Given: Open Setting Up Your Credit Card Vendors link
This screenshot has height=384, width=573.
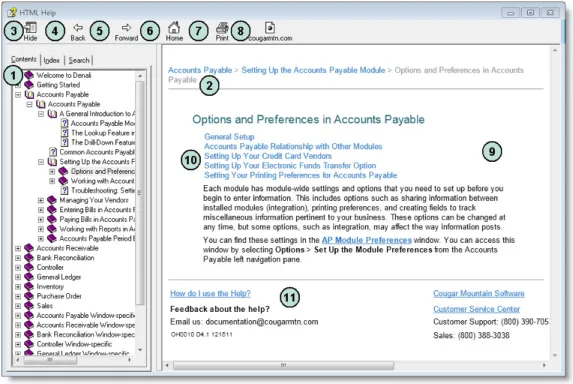Looking at the screenshot, I should click(268, 156).
